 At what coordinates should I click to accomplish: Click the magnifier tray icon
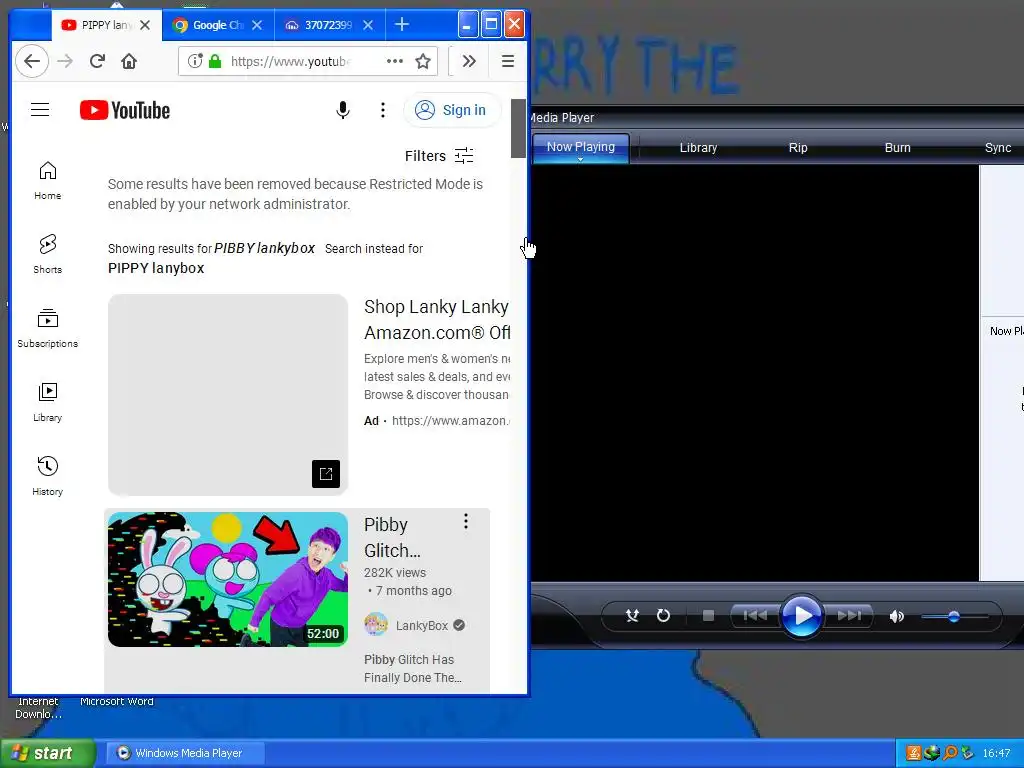point(950,753)
